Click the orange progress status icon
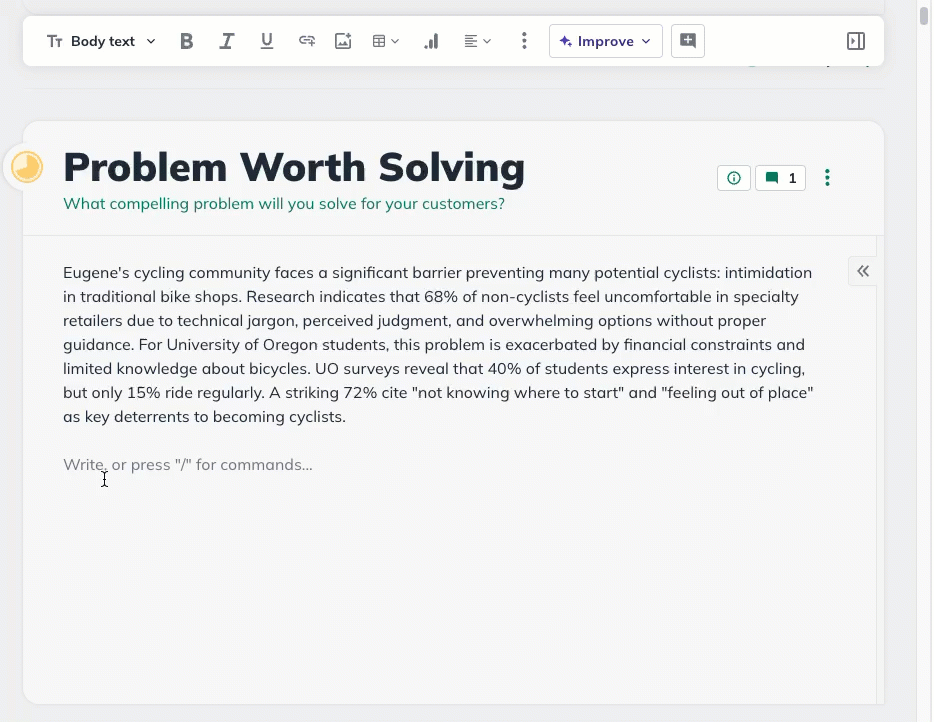The height and width of the screenshot is (722, 934). [x=27, y=167]
